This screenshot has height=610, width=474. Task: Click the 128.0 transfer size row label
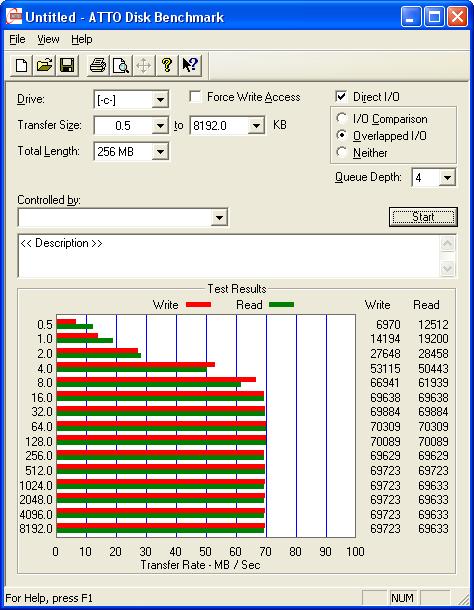tap(39, 442)
